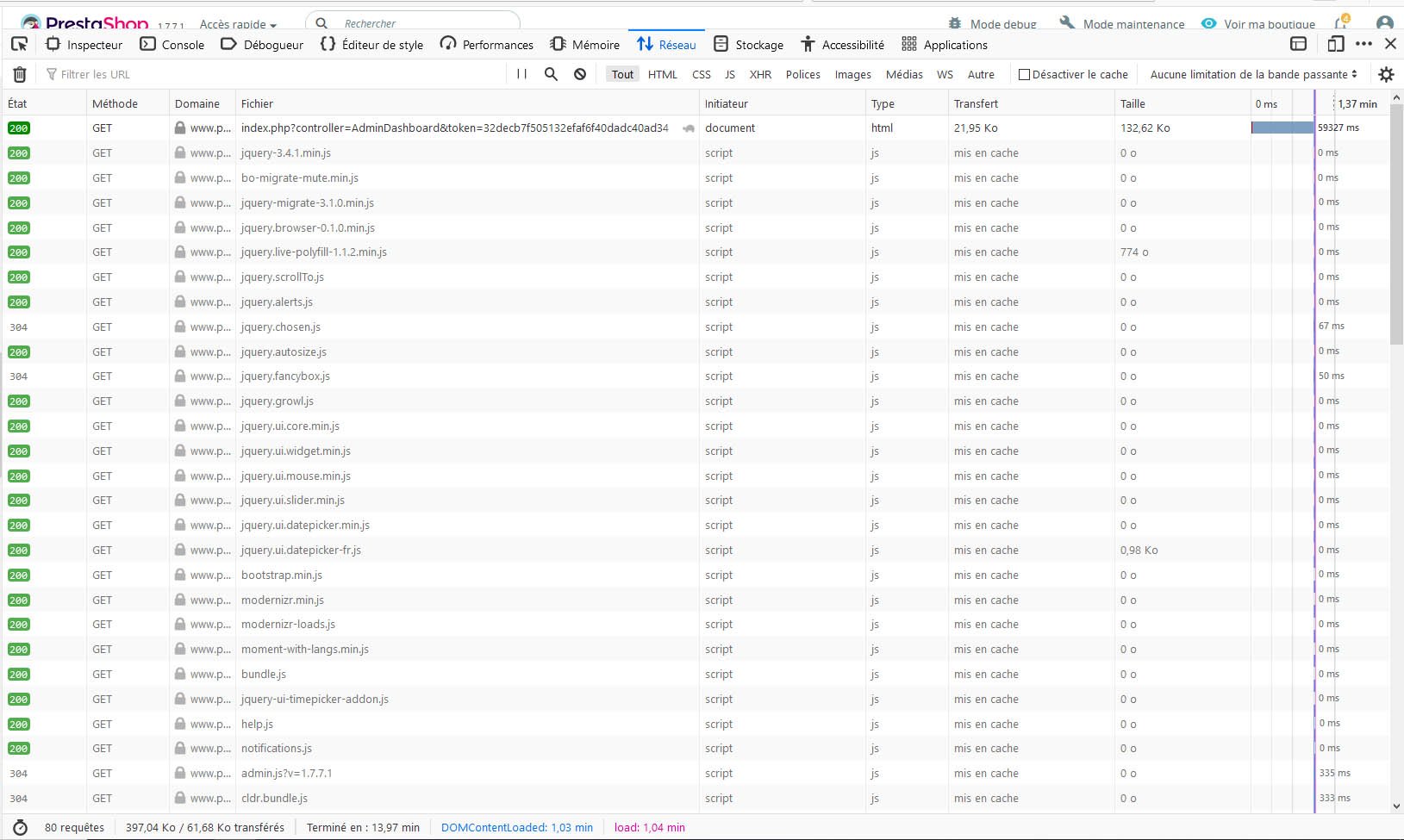Image resolution: width=1404 pixels, height=840 pixels.
Task: Open the Stockage tab
Action: point(749,45)
